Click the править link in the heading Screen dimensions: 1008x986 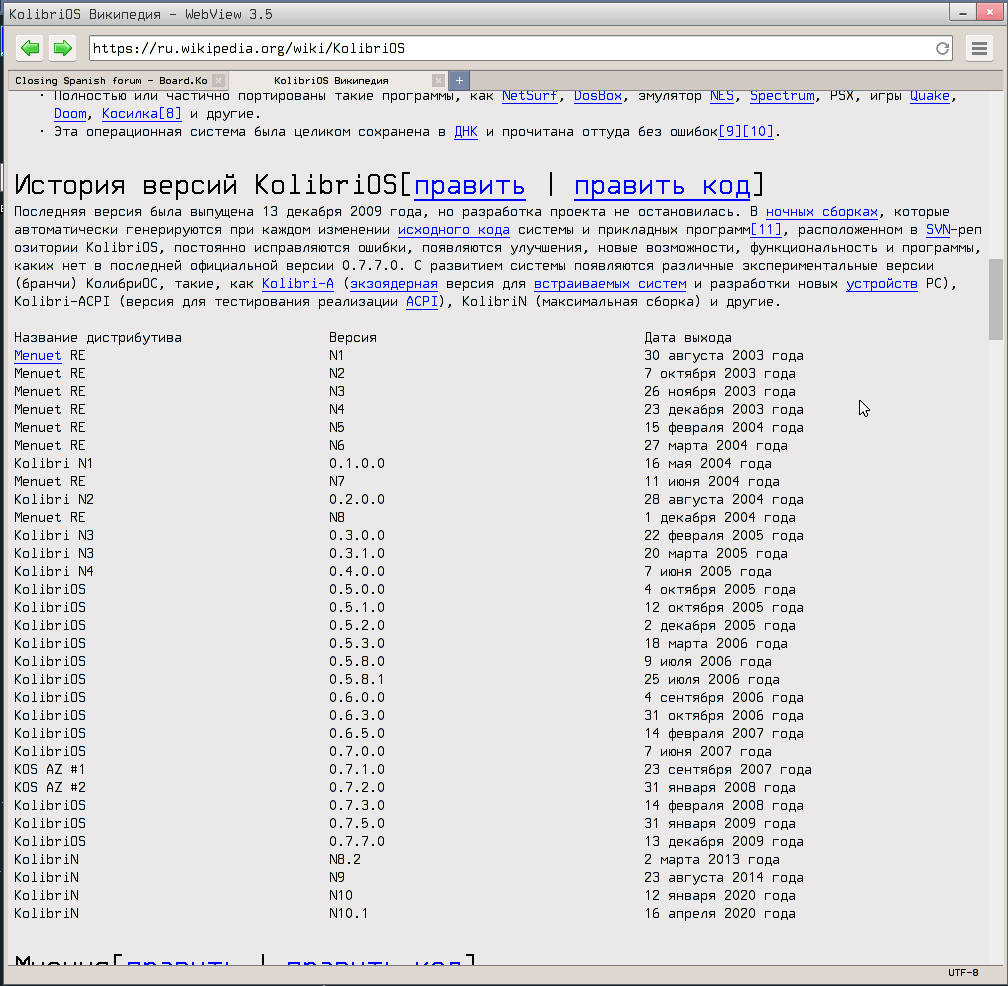tap(471, 186)
